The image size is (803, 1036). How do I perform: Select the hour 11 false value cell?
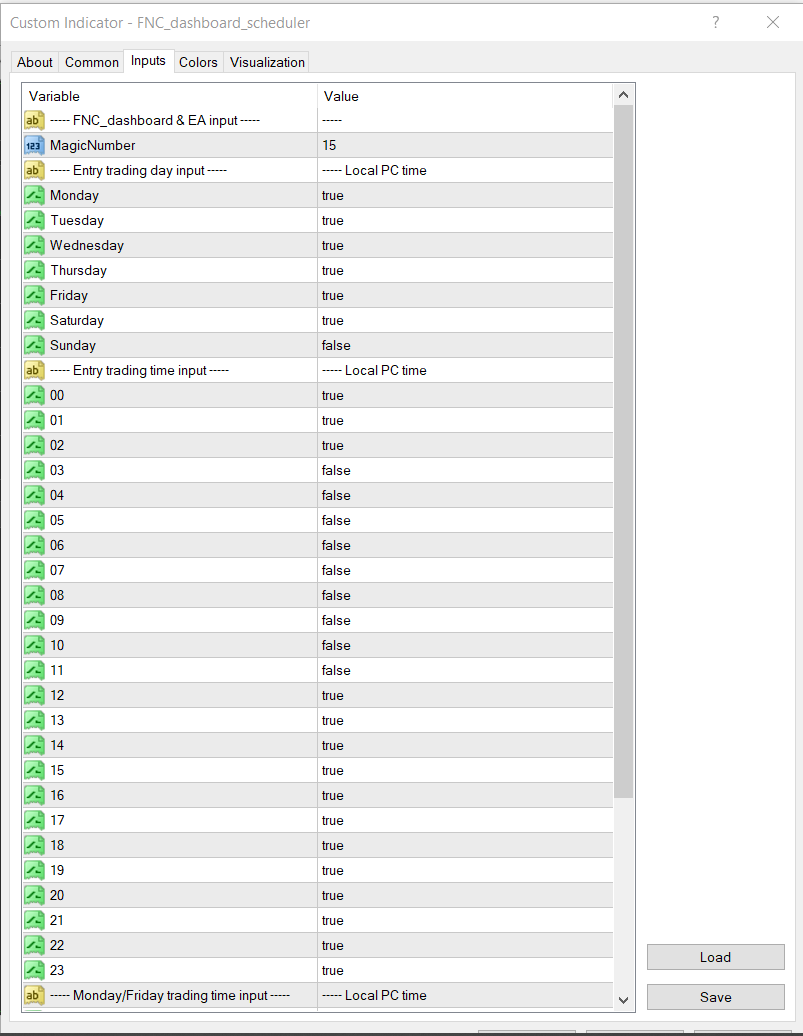click(x=465, y=670)
